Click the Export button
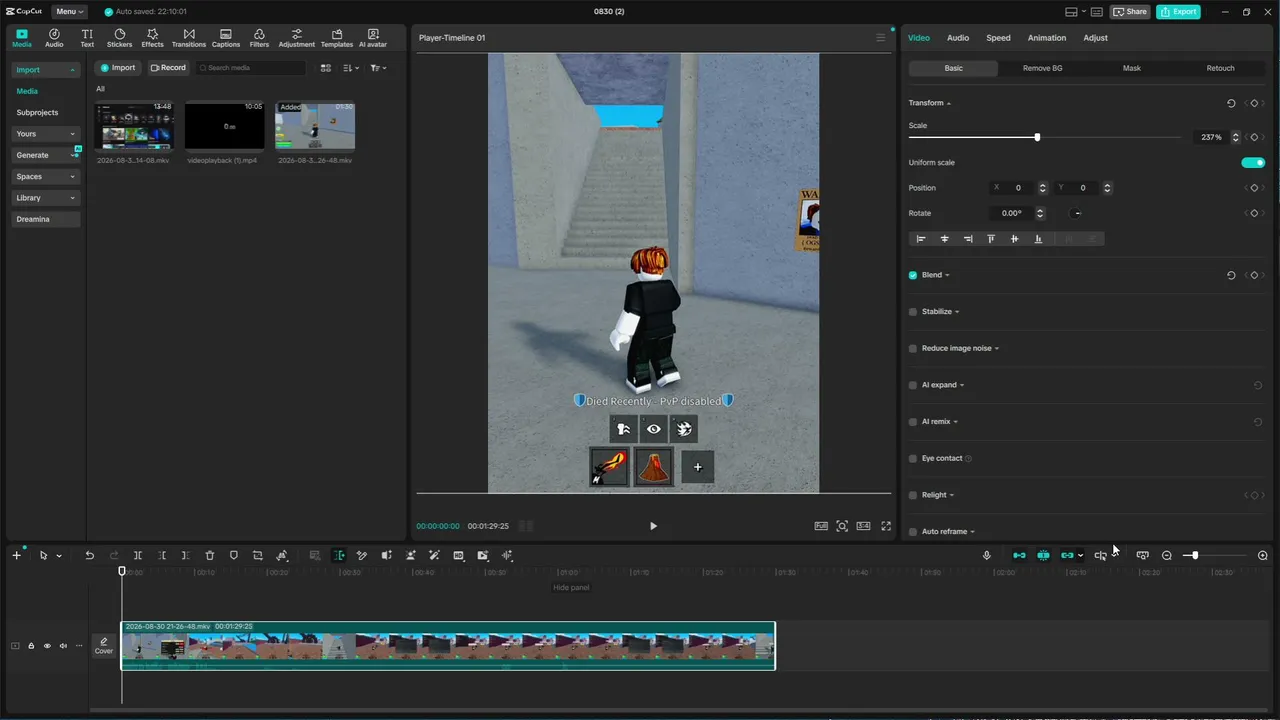 1178,12
